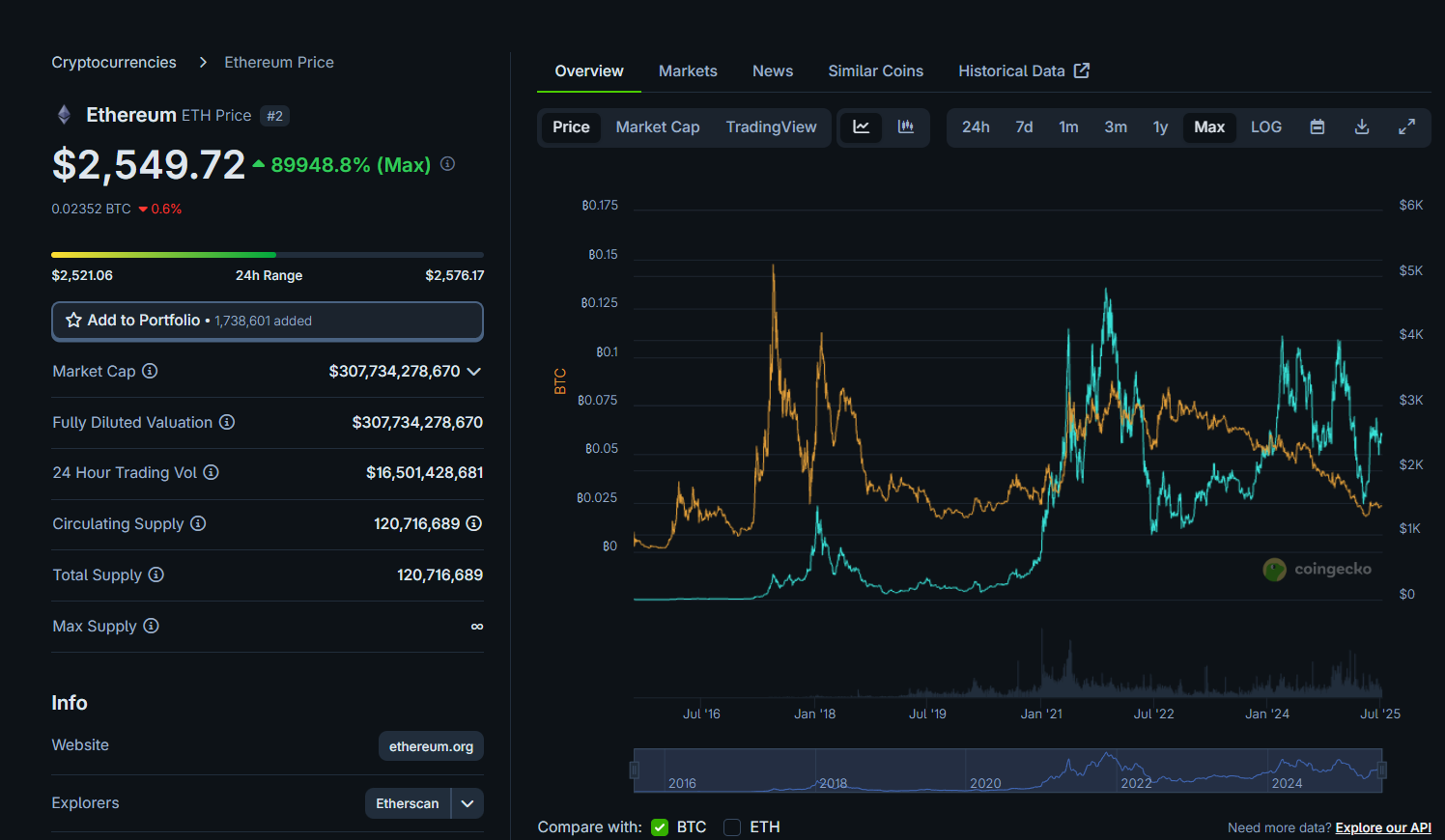Image resolution: width=1445 pixels, height=840 pixels.
Task: Toggle BTC comparison checkbox
Action: (x=660, y=827)
